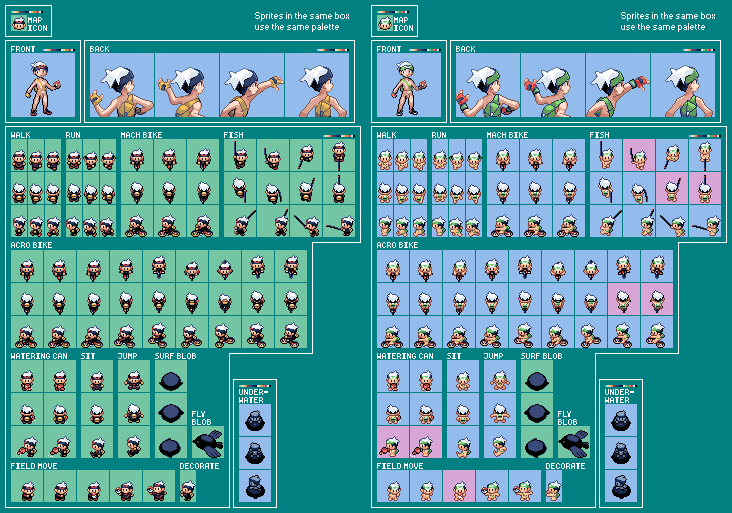732x513 pixels.
Task: Click first FIELD MOVE frame on red-headband sheet
Action: point(27,486)
